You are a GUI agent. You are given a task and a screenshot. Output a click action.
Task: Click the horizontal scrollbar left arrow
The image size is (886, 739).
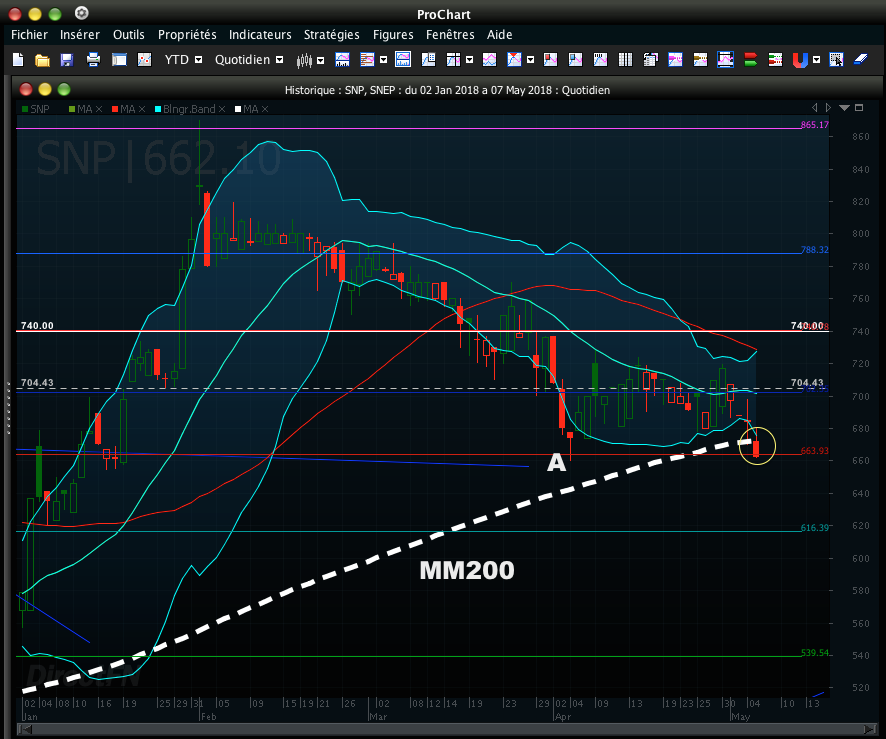[x=23, y=729]
